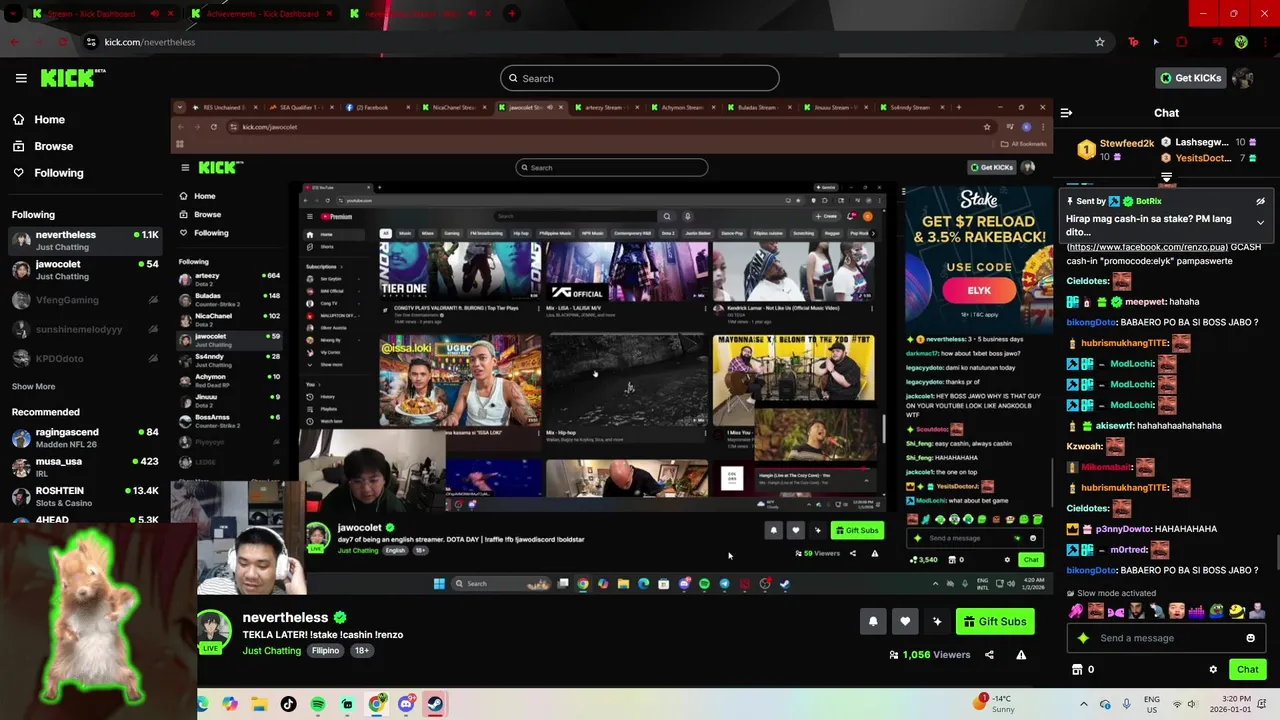
Task: Select jawocolet channel with 54 viewers
Action: point(85,270)
